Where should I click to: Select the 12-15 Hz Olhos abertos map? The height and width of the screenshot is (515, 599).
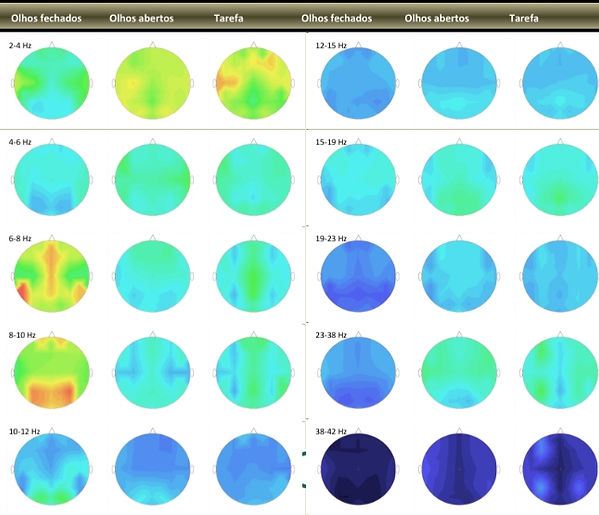(x=459, y=83)
